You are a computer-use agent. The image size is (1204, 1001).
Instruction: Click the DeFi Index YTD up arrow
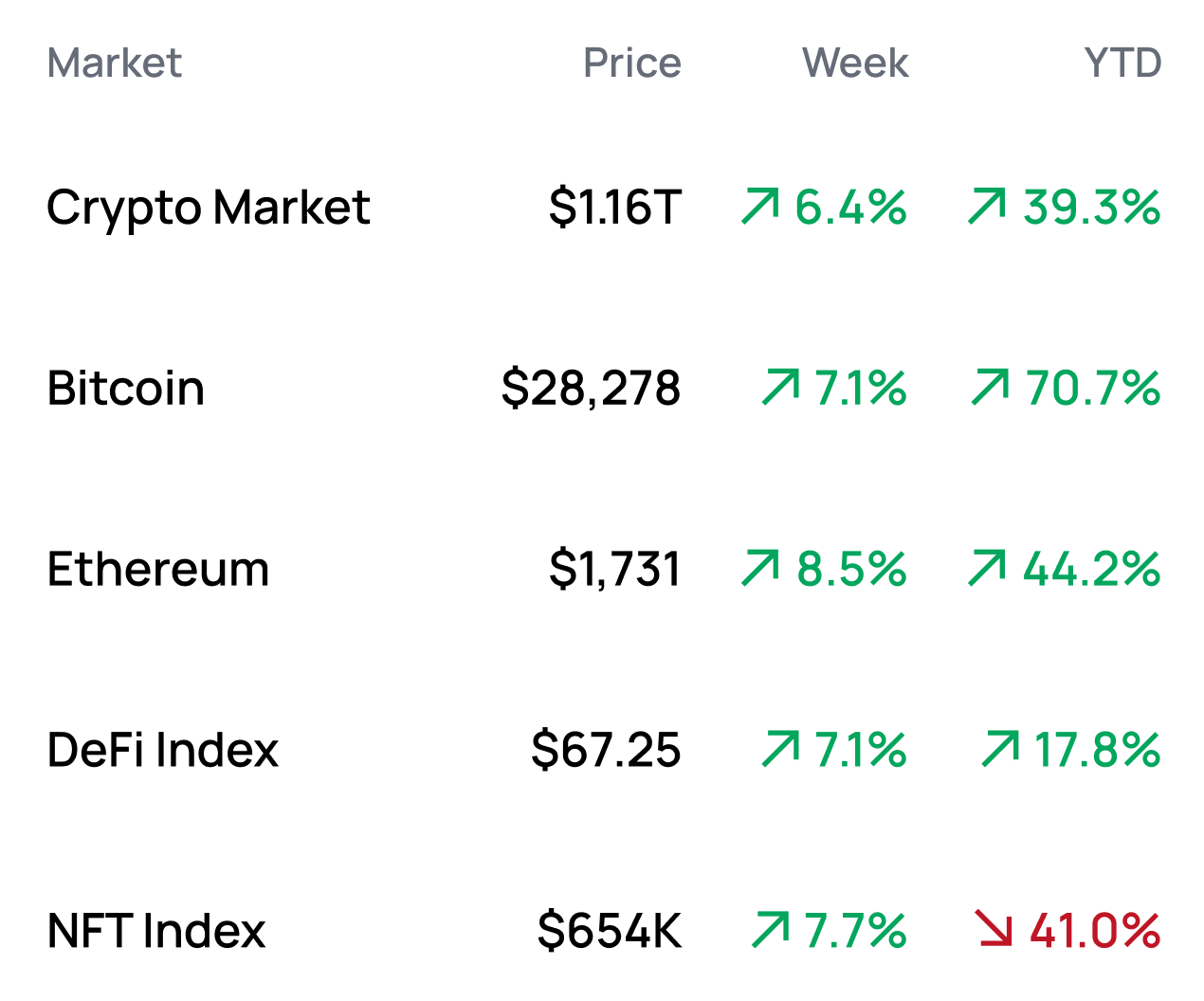pos(1001,750)
